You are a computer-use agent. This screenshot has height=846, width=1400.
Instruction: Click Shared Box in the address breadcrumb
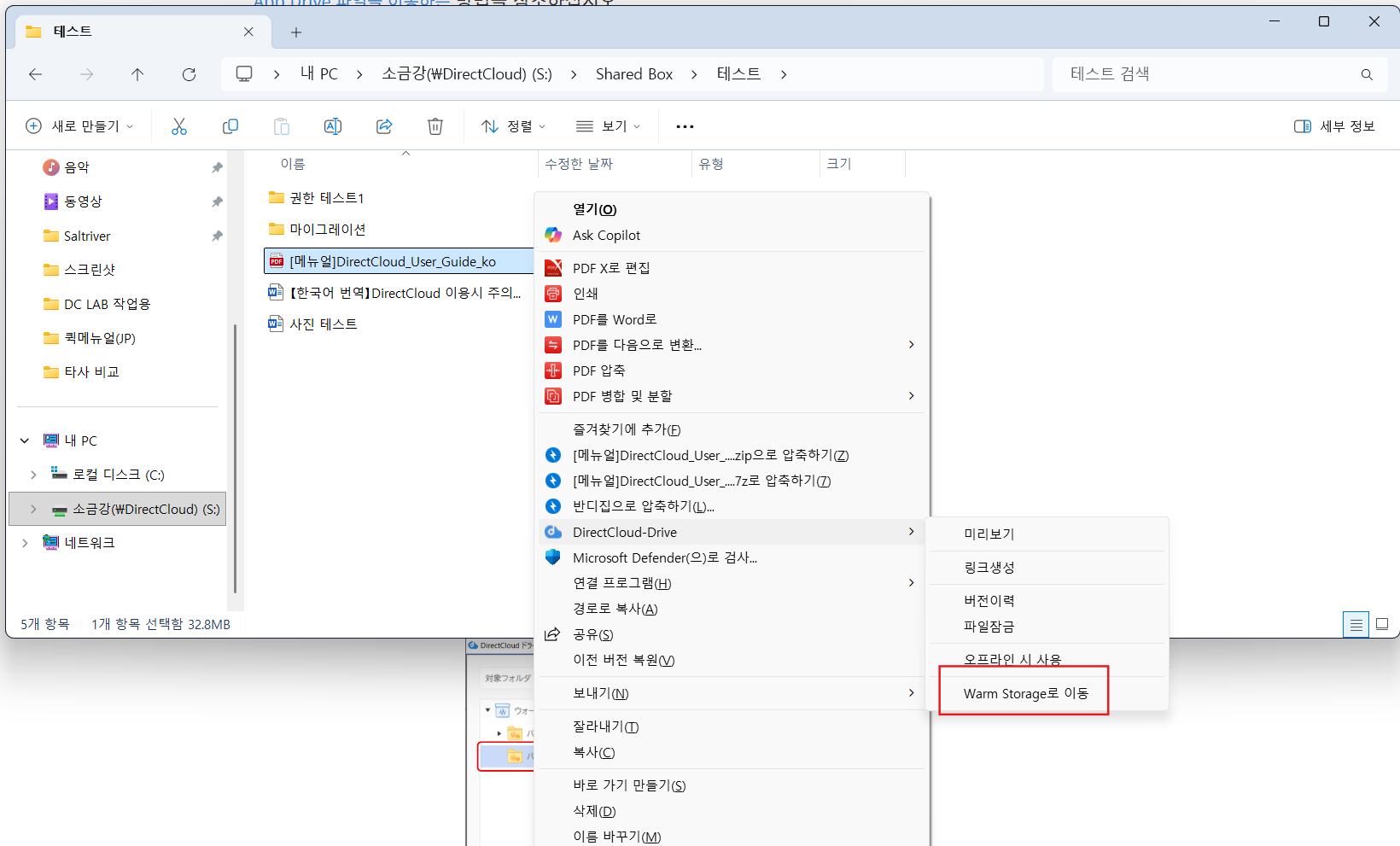pos(633,74)
